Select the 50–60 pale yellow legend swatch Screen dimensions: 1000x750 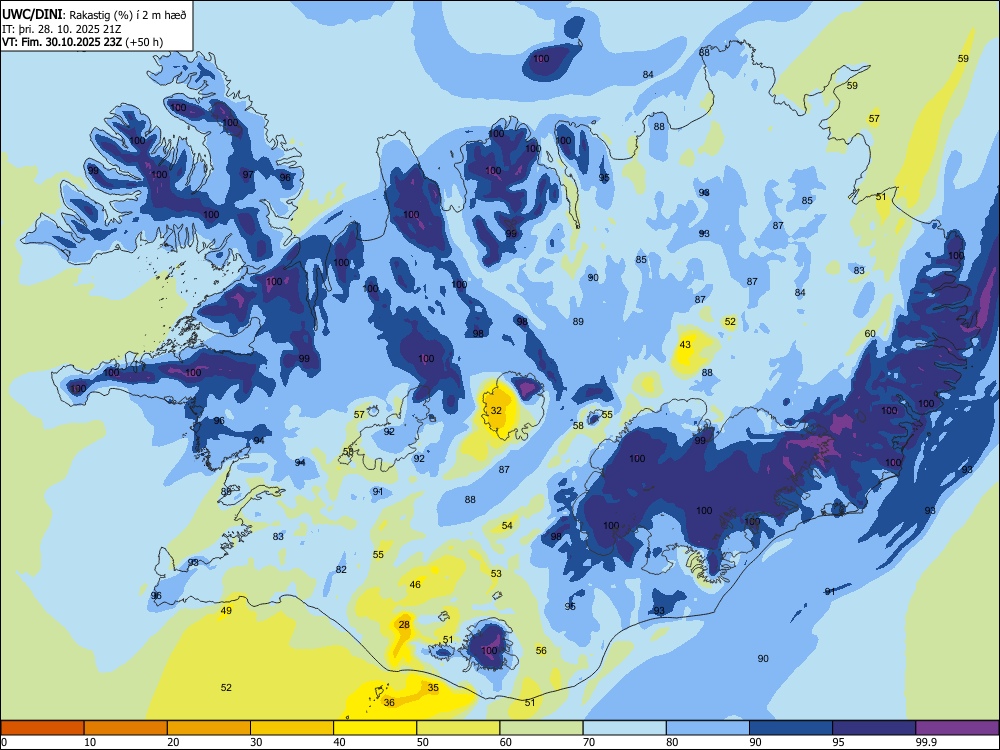[459, 728]
